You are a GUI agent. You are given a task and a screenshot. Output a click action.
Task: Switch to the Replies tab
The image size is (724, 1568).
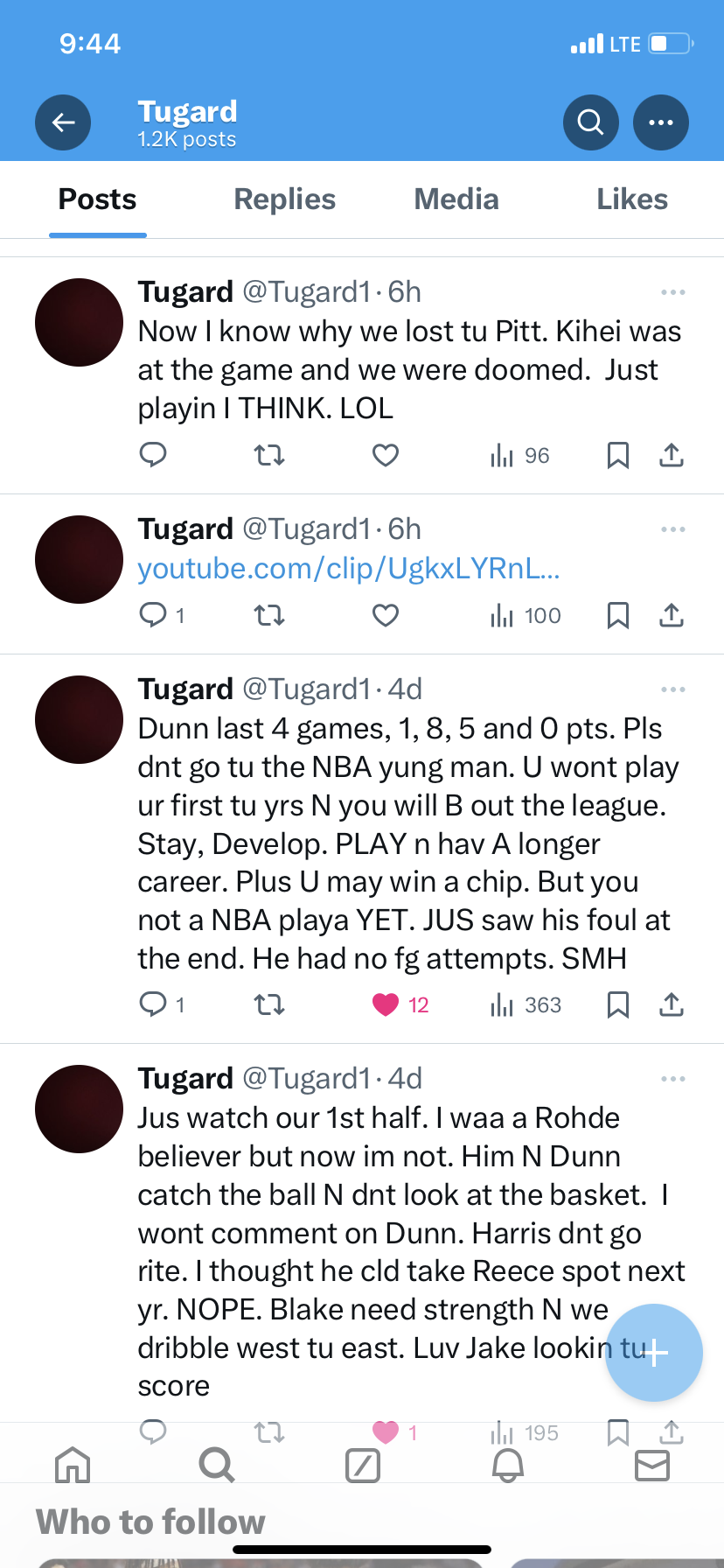coord(284,199)
